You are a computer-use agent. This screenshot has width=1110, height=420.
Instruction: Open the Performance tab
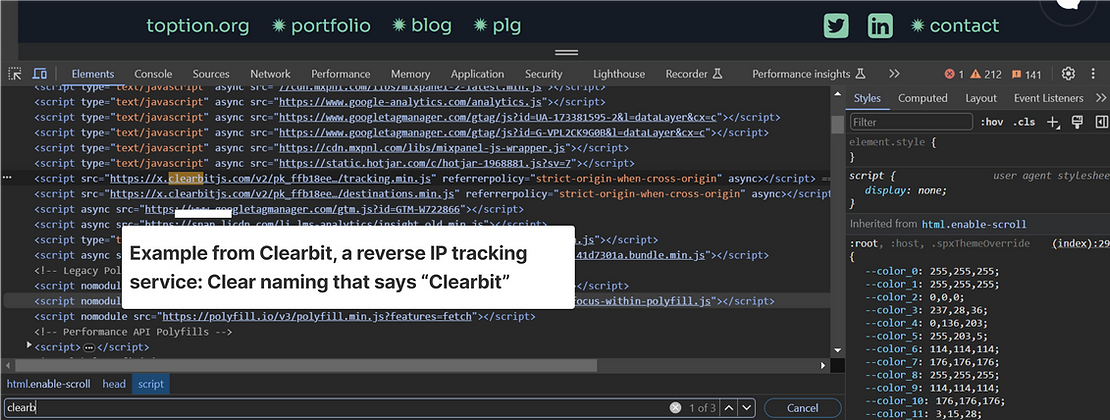341,74
